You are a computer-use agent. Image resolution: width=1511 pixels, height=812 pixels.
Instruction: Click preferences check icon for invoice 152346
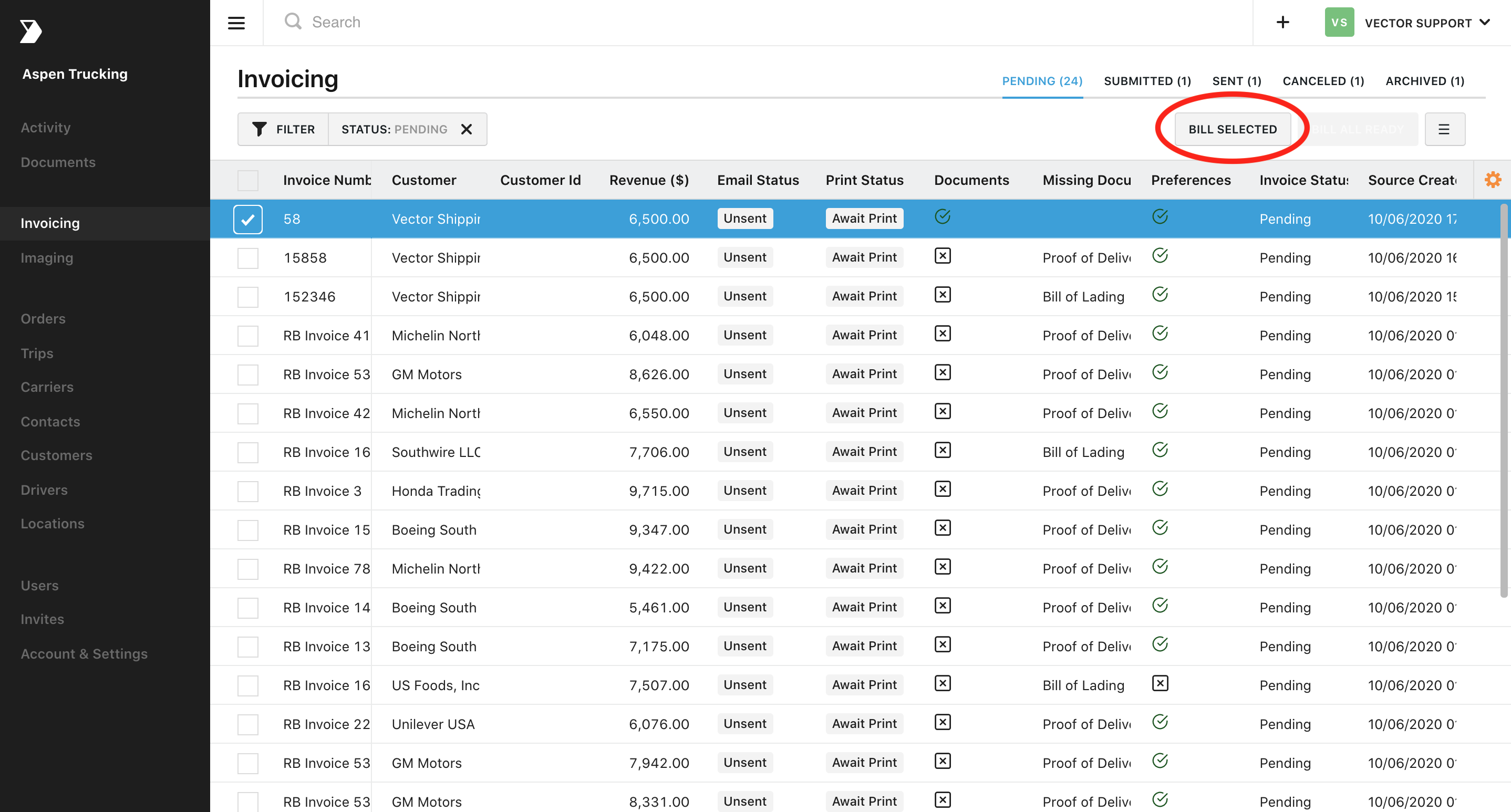tap(1160, 295)
